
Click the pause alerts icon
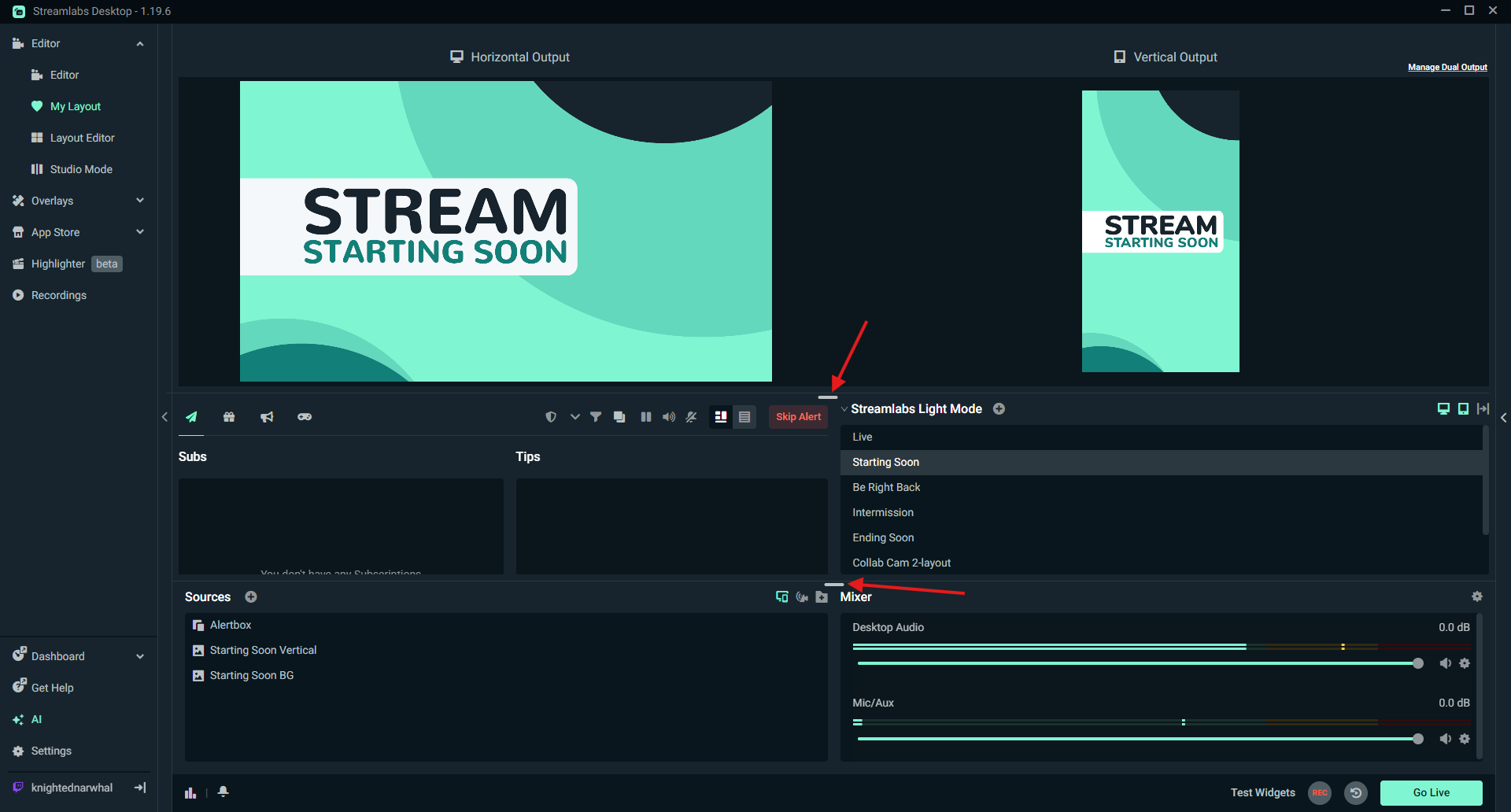(x=646, y=416)
